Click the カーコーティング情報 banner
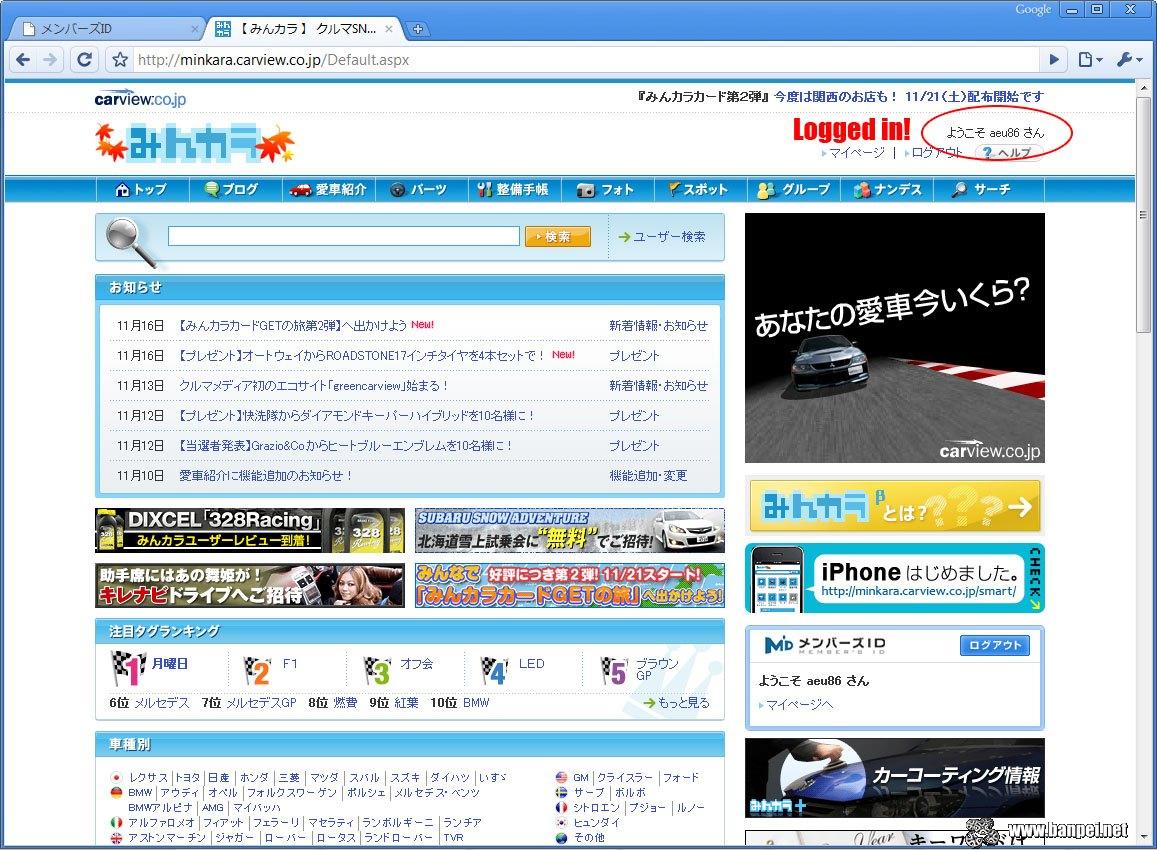This screenshot has height=850, width=1157. click(895, 778)
